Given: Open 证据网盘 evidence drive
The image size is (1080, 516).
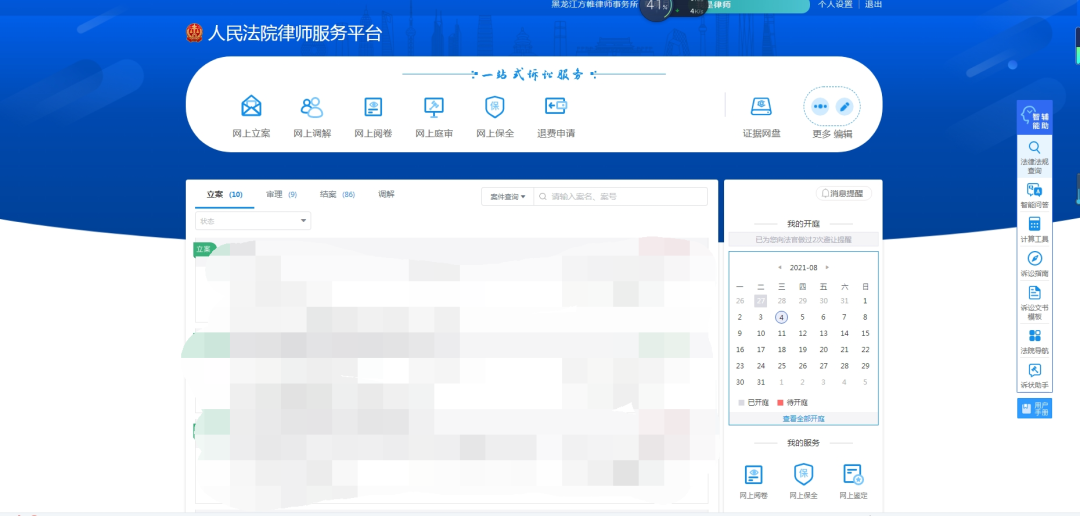Looking at the screenshot, I should click(x=761, y=117).
